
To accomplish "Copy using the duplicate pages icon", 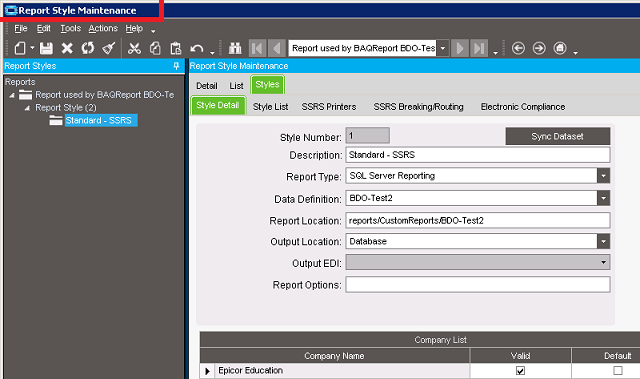I will (155, 48).
